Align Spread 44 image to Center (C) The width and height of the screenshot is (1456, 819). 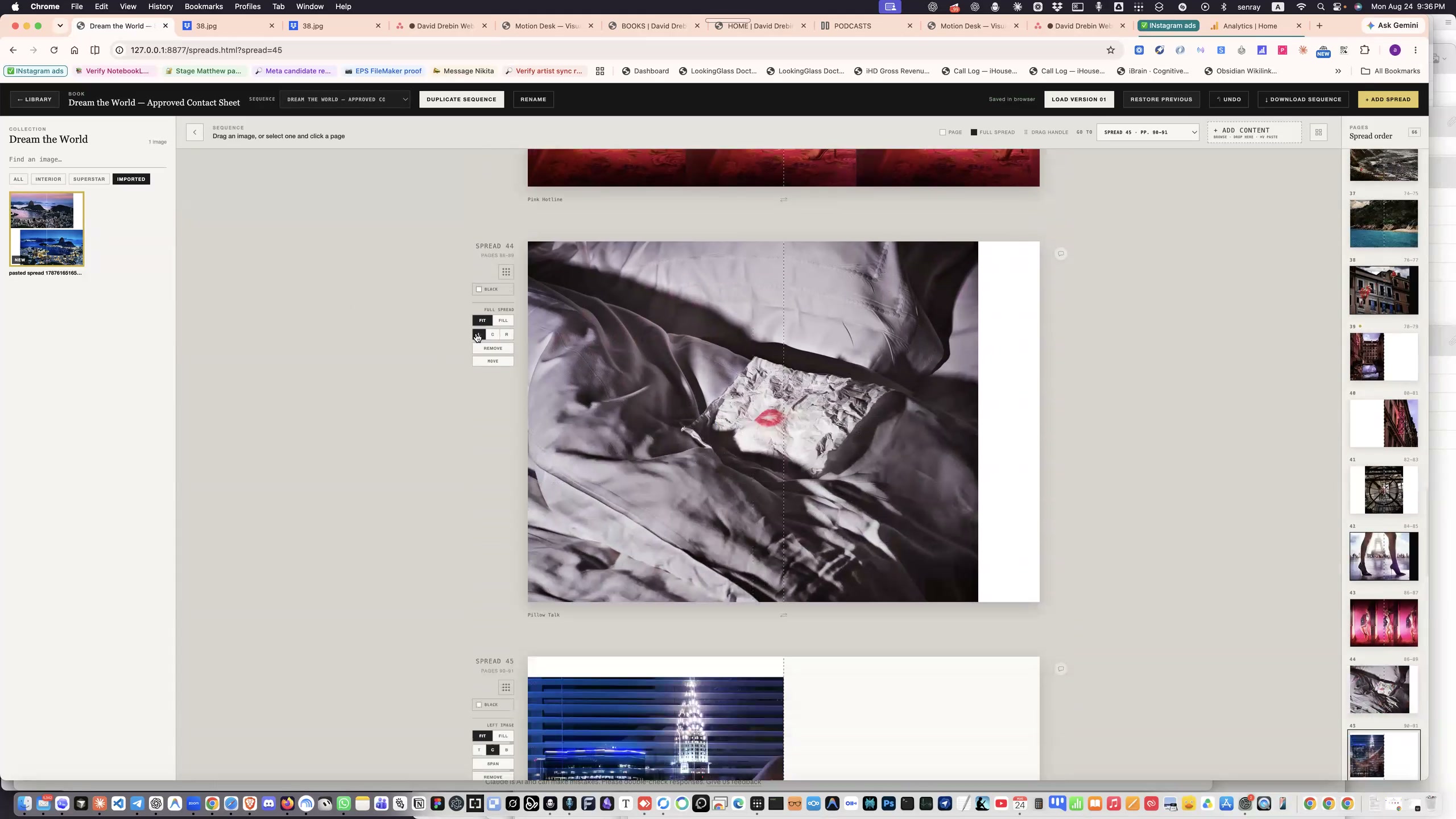point(493,334)
